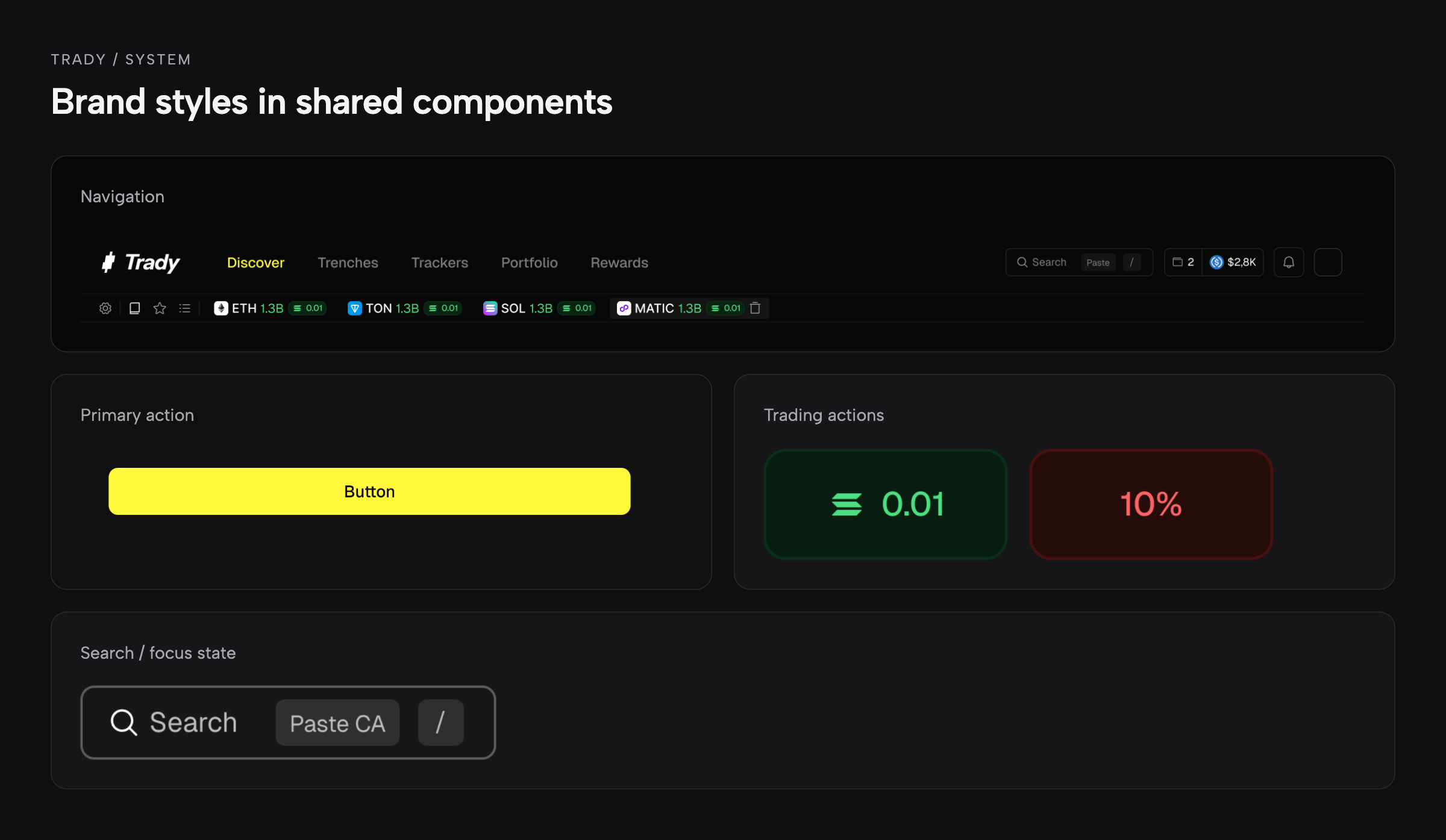This screenshot has height=840, width=1446.
Task: Click the slash shortcut key in the large search
Action: 440,723
